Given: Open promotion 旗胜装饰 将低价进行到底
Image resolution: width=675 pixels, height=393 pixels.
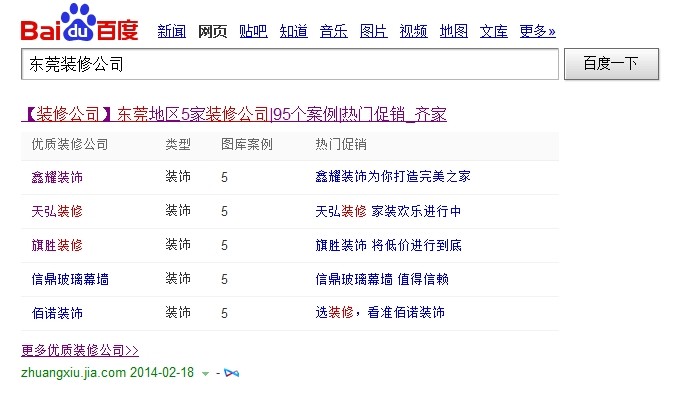Looking at the screenshot, I should pyautogui.click(x=388, y=245).
